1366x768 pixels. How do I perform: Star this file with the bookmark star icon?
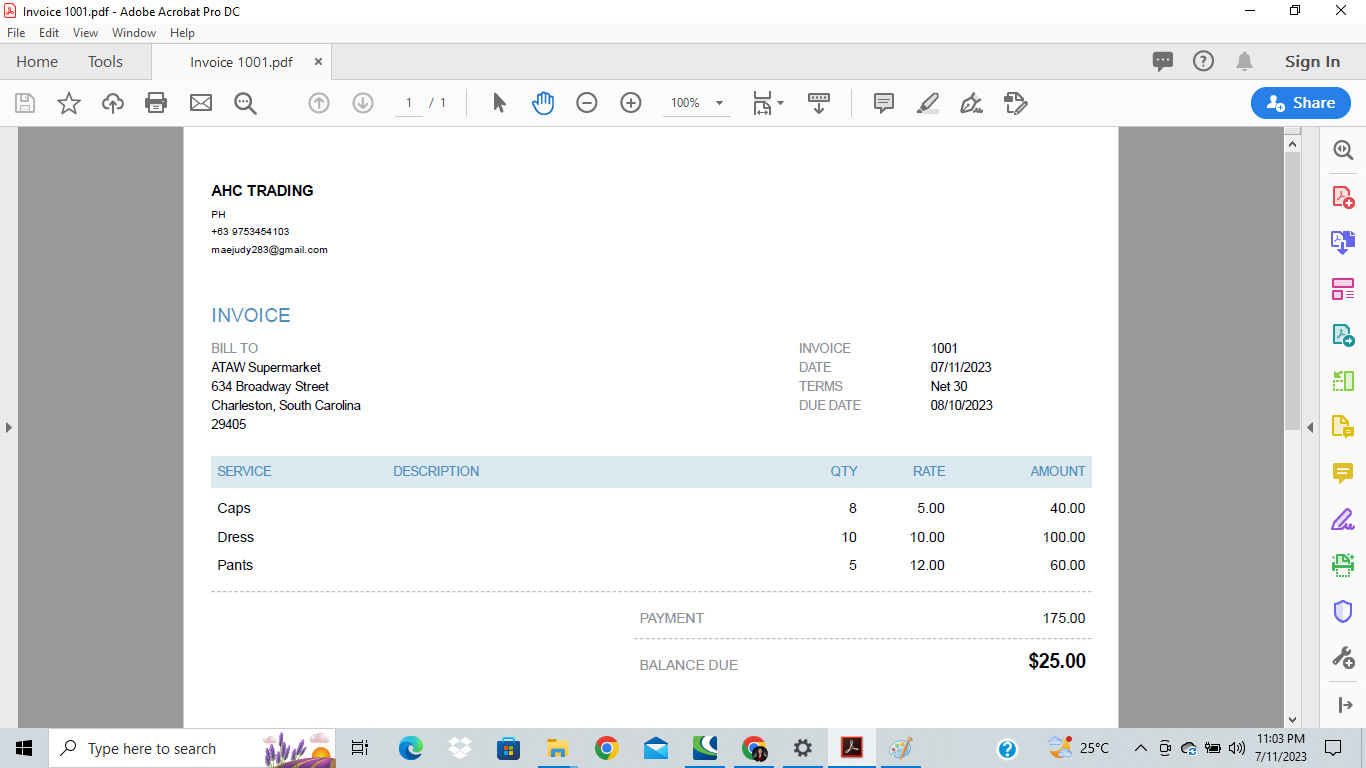(x=69, y=103)
